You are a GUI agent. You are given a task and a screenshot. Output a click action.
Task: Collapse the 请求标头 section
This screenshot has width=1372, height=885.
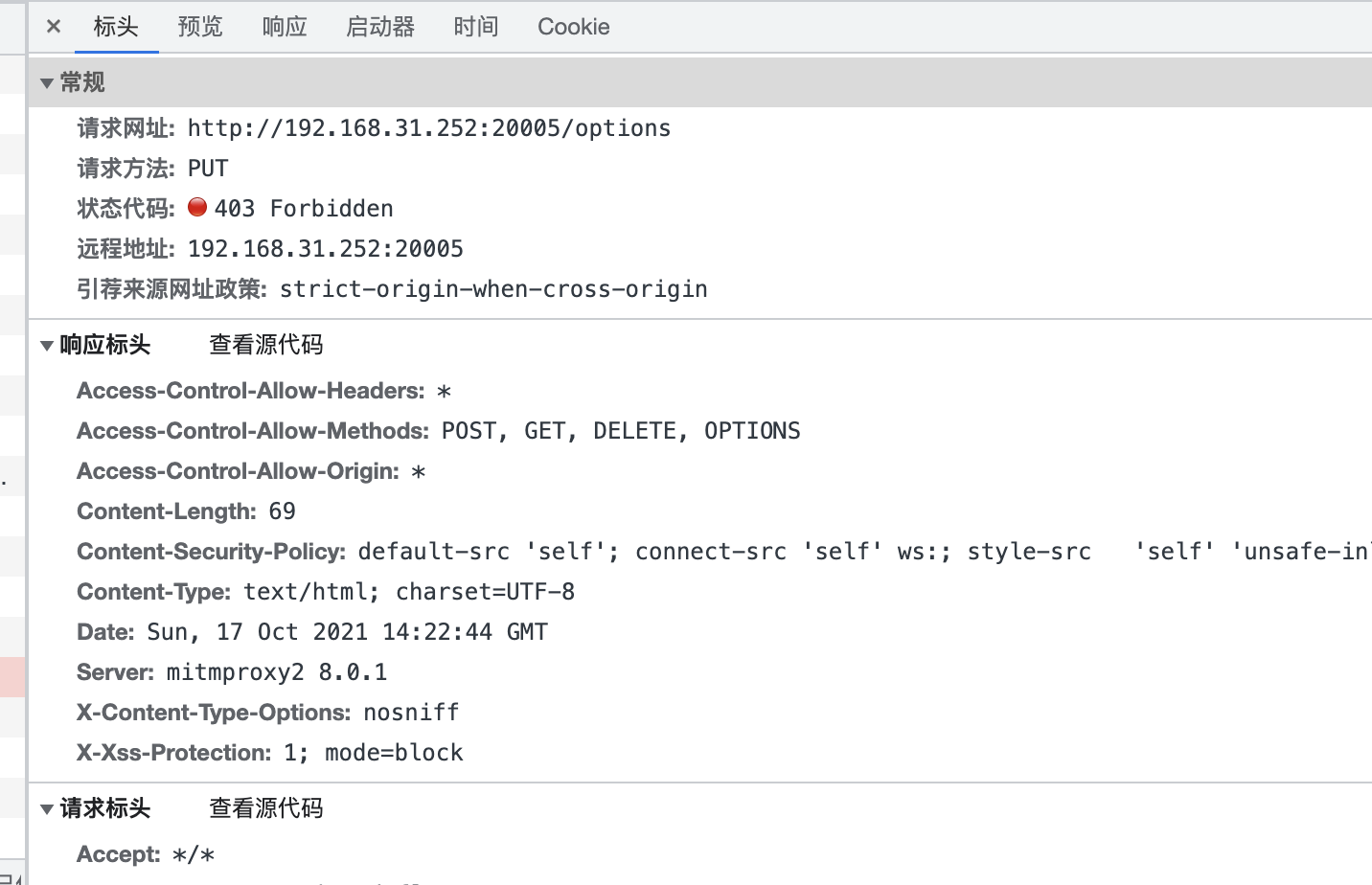pyautogui.click(x=47, y=809)
